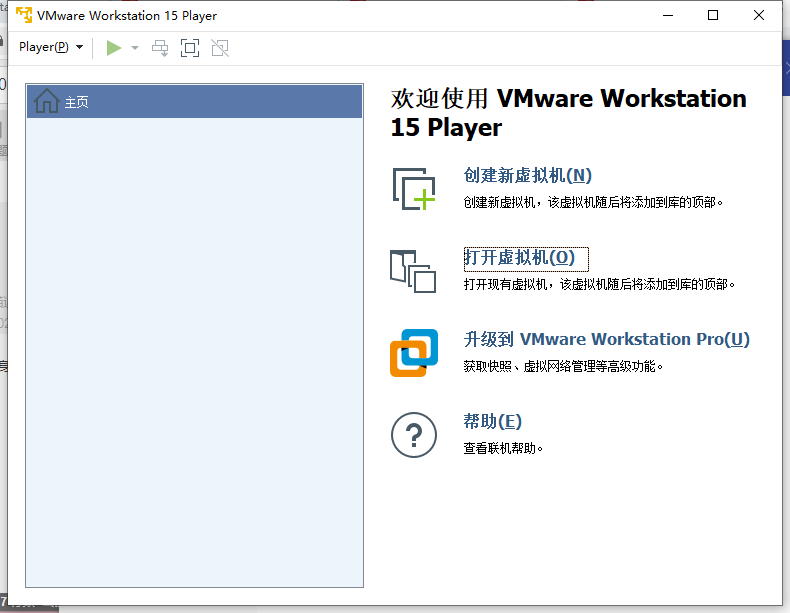Click the question mark help icon
Viewport: 790px width, 613px height.
pyautogui.click(x=414, y=435)
